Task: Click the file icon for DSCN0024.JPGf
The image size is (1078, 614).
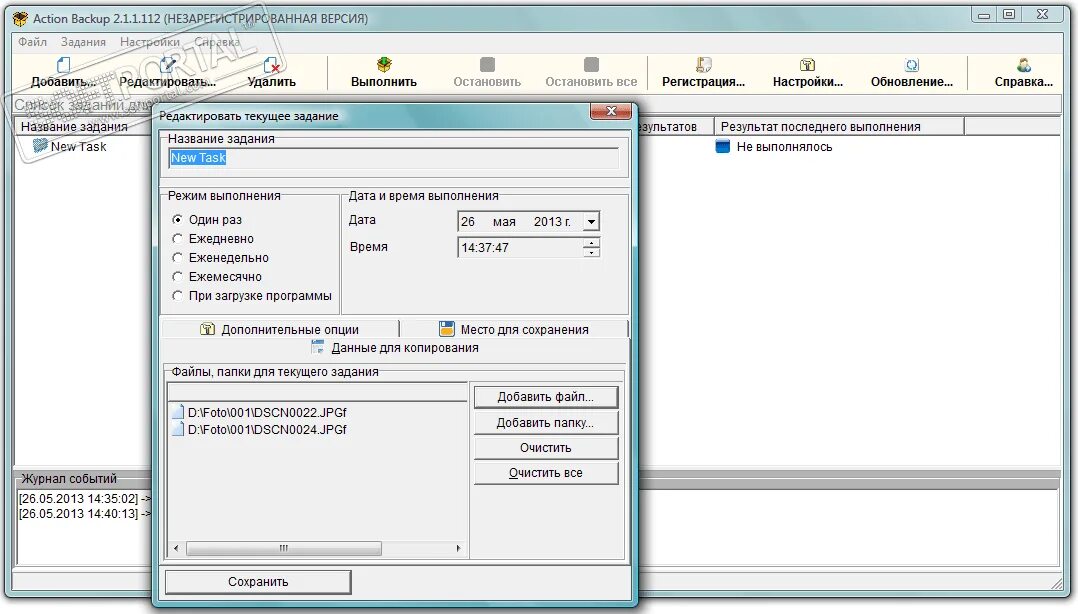Action: point(178,429)
